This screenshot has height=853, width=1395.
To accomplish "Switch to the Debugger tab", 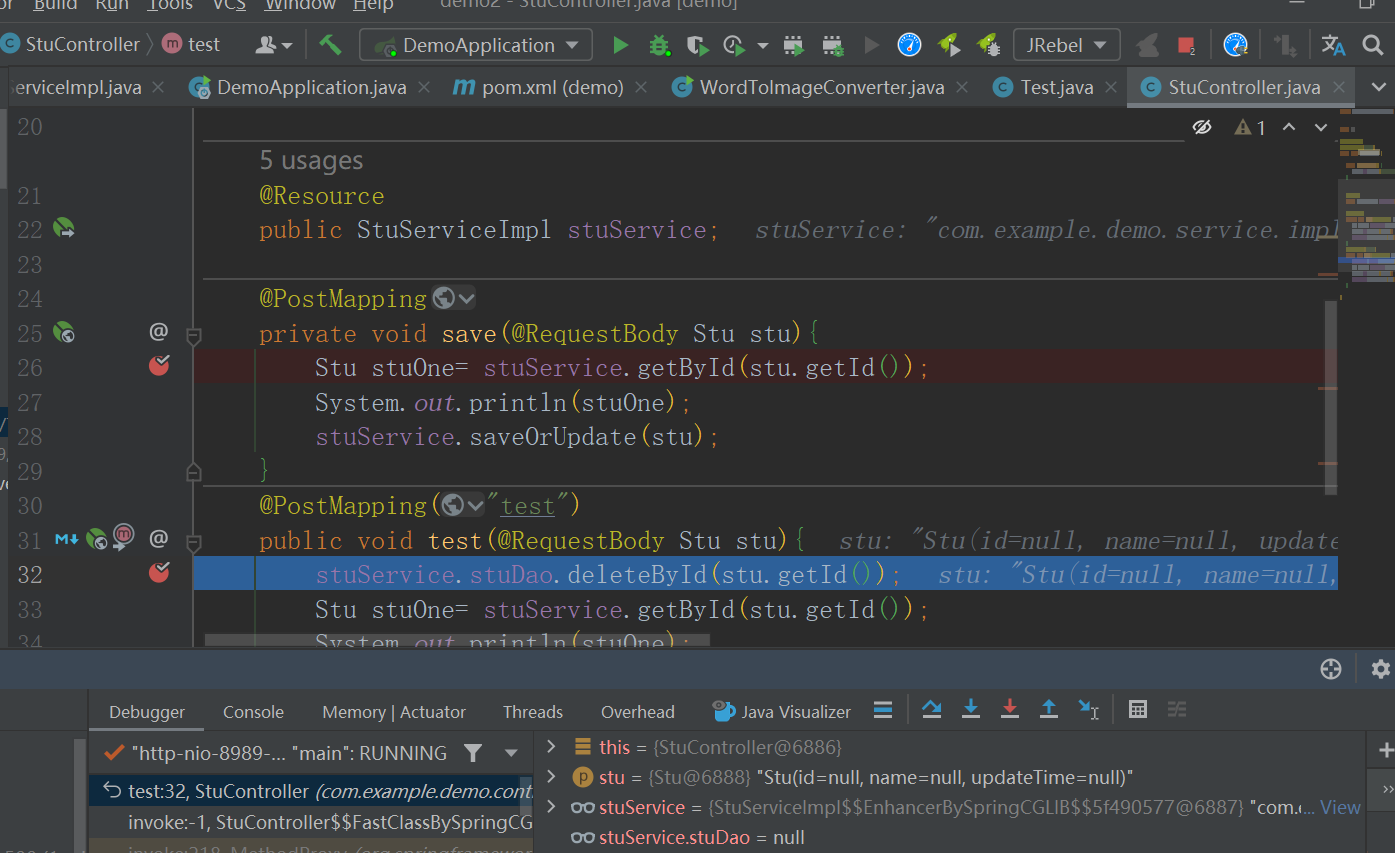I will [147, 712].
